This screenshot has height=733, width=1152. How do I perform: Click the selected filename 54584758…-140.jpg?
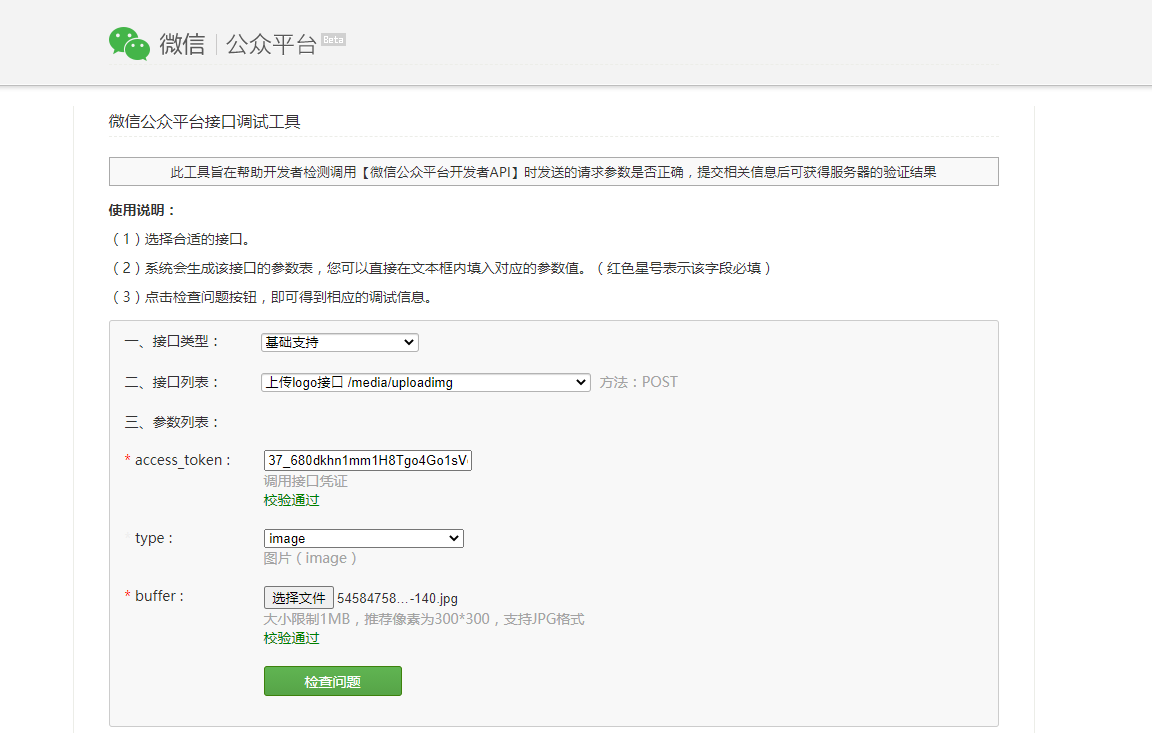pos(397,599)
